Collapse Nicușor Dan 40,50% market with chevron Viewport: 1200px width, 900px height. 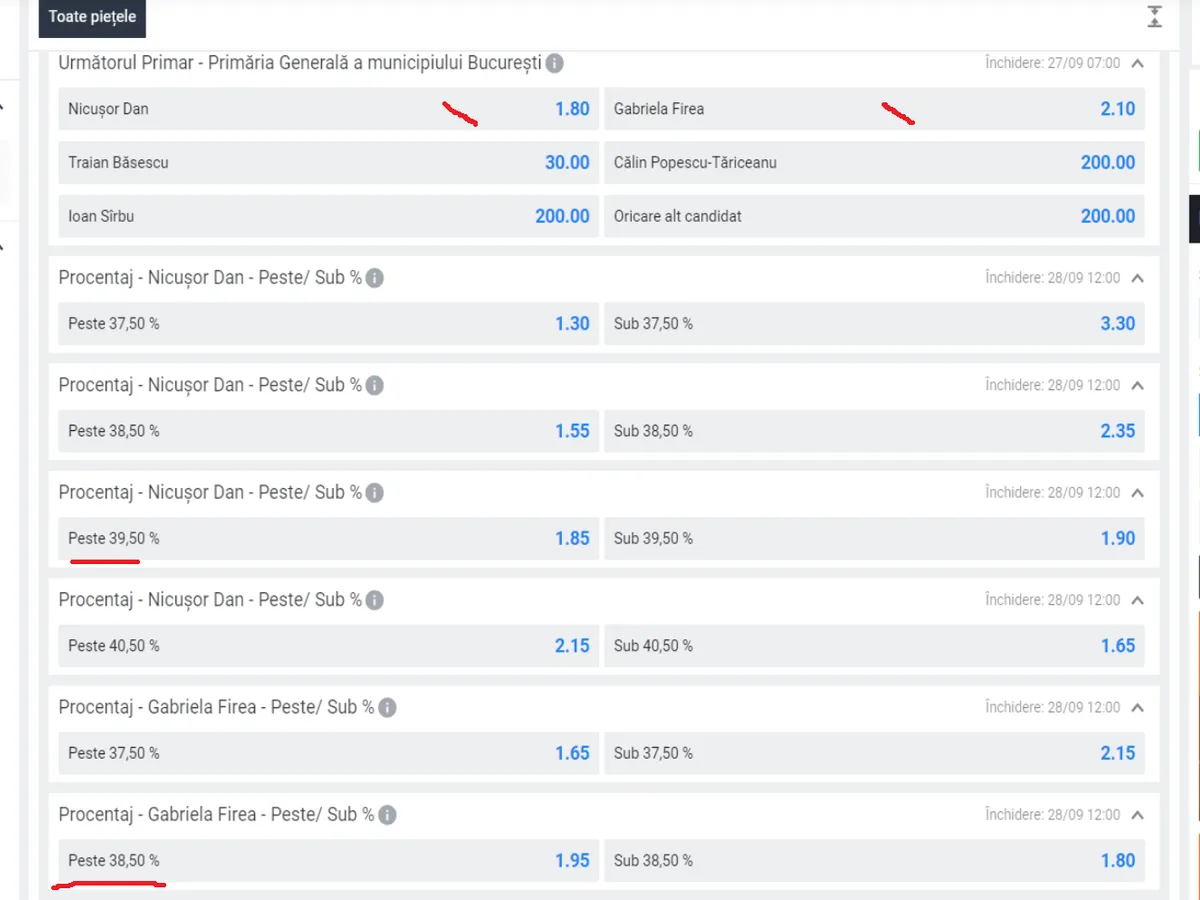1137,600
